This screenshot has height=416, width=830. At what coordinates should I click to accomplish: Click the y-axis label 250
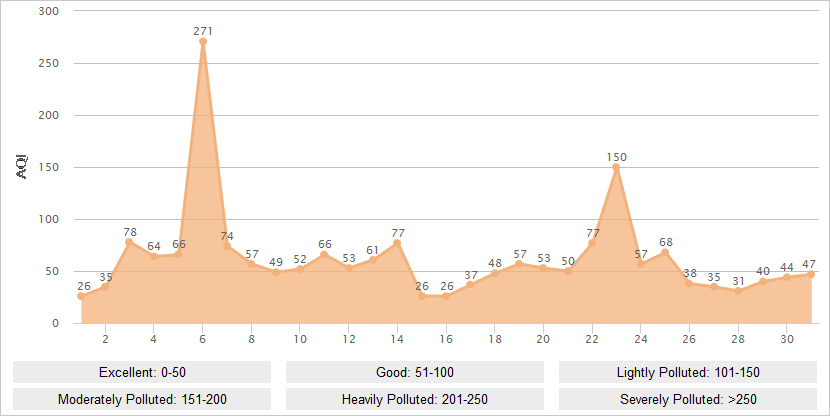pyautogui.click(x=49, y=63)
